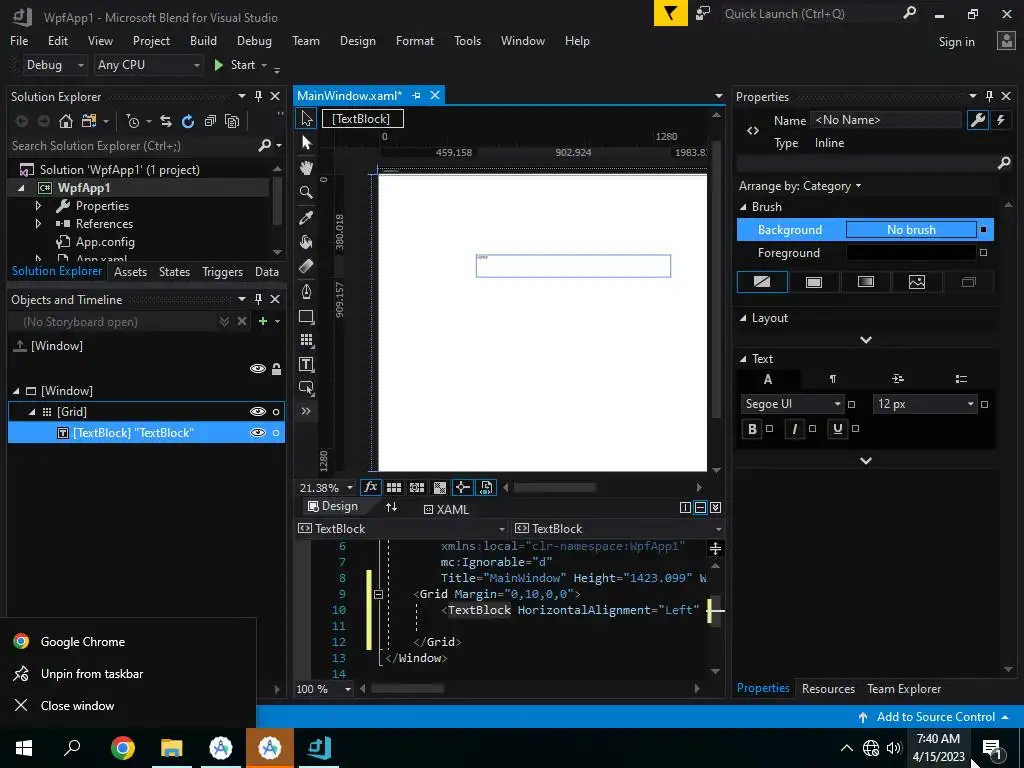This screenshot has width=1024, height=768.
Task: Select the Paint Bucket tool
Action: point(306,242)
